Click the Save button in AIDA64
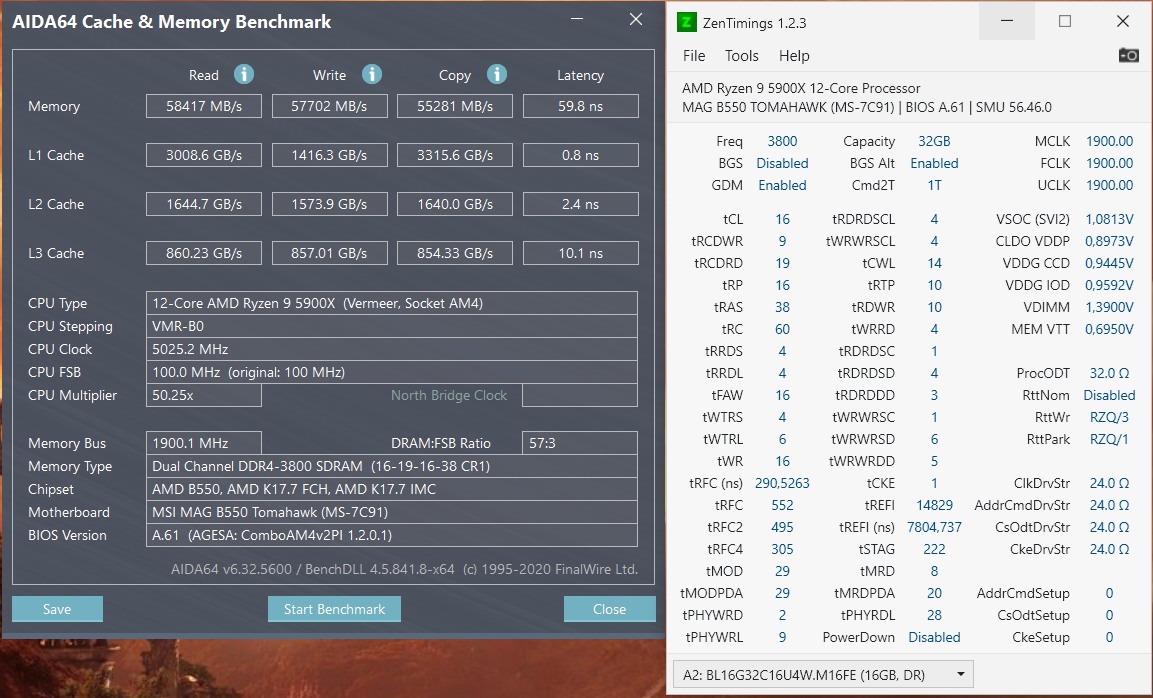 (57, 609)
